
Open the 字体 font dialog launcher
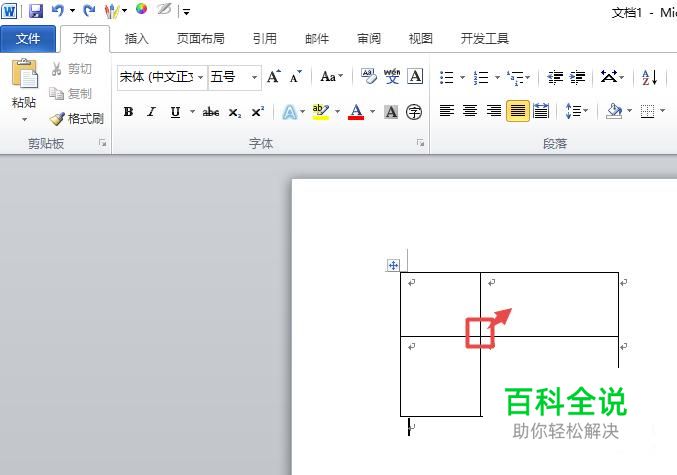click(x=420, y=142)
